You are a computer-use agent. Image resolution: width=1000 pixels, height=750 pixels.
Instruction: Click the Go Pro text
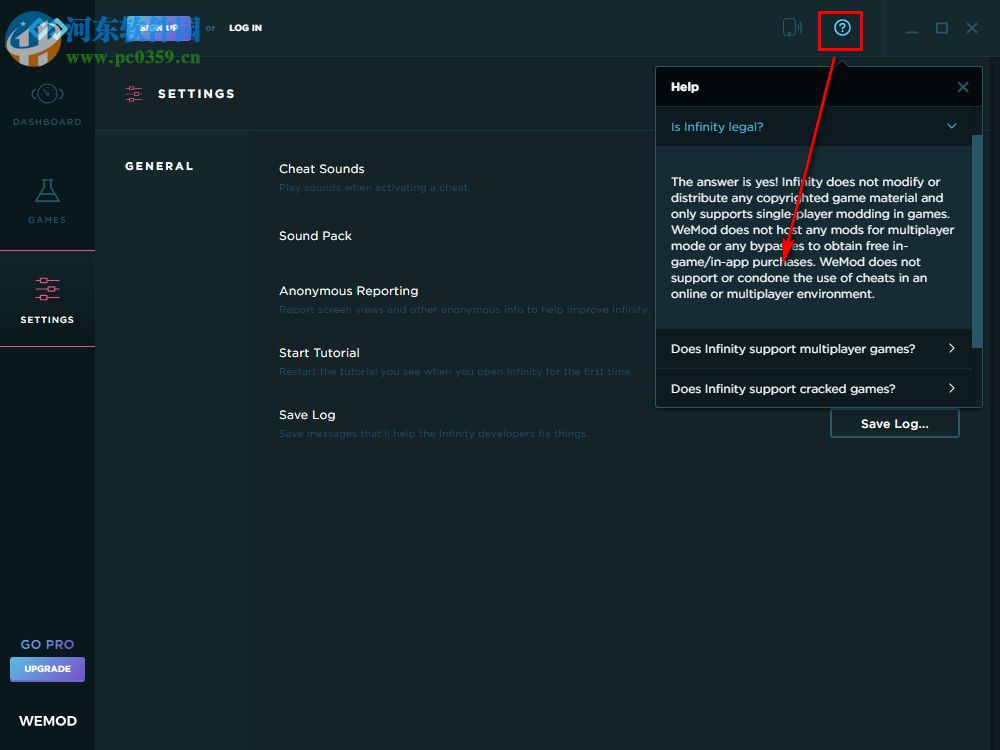click(x=47, y=644)
